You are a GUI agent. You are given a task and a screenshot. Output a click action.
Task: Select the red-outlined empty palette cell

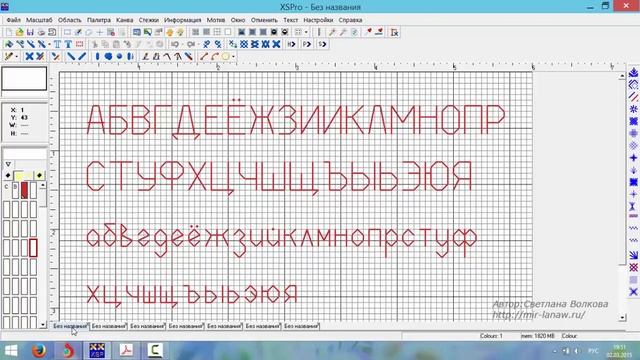point(33,248)
